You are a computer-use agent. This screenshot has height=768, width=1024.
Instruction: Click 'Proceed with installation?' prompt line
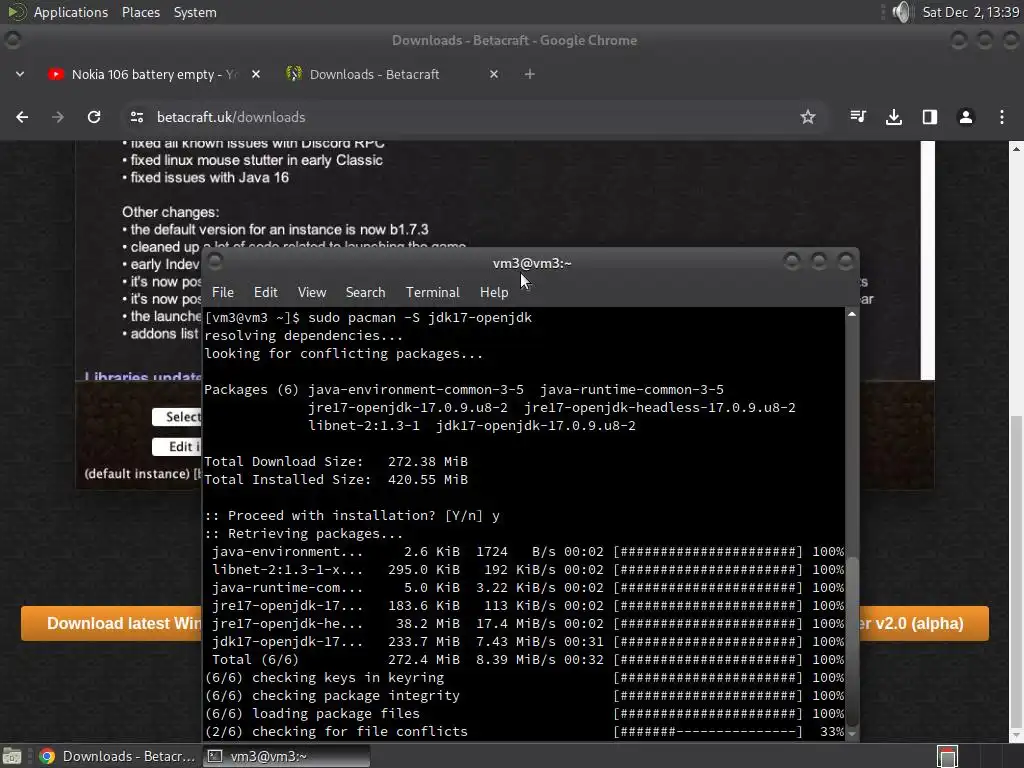pos(352,516)
